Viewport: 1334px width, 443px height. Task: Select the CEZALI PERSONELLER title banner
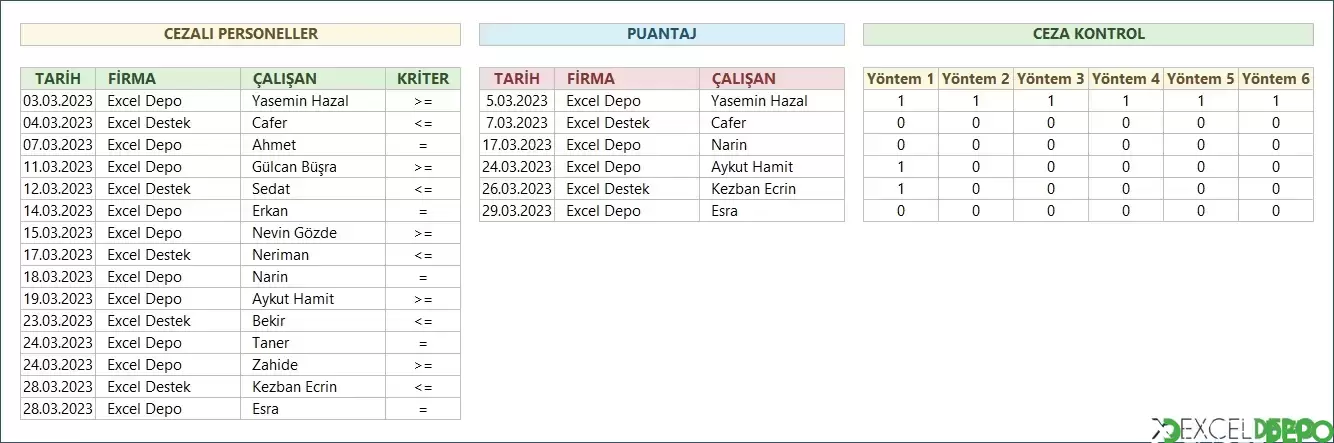[240, 34]
